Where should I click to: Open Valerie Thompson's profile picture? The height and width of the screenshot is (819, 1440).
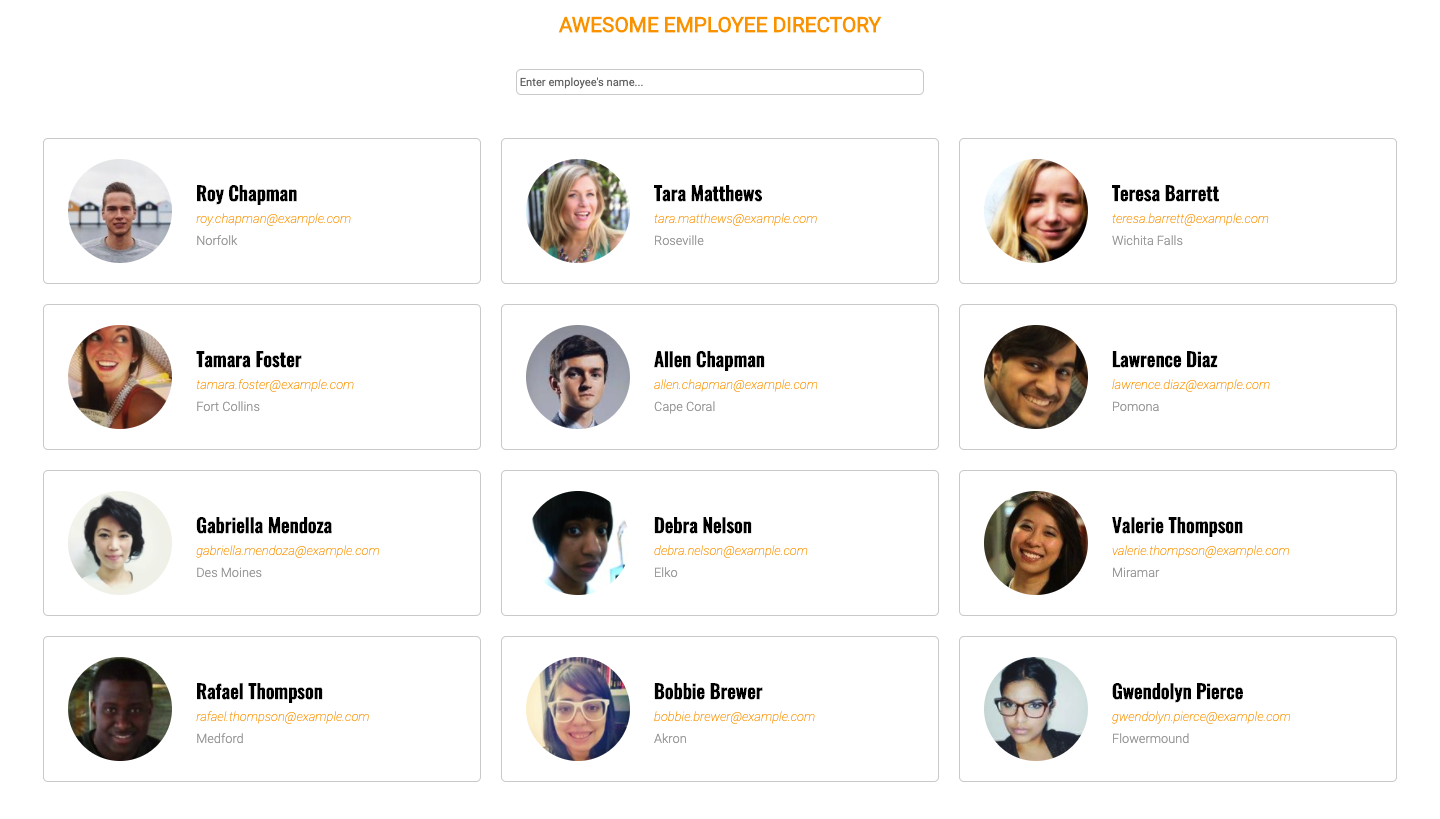[1036, 543]
